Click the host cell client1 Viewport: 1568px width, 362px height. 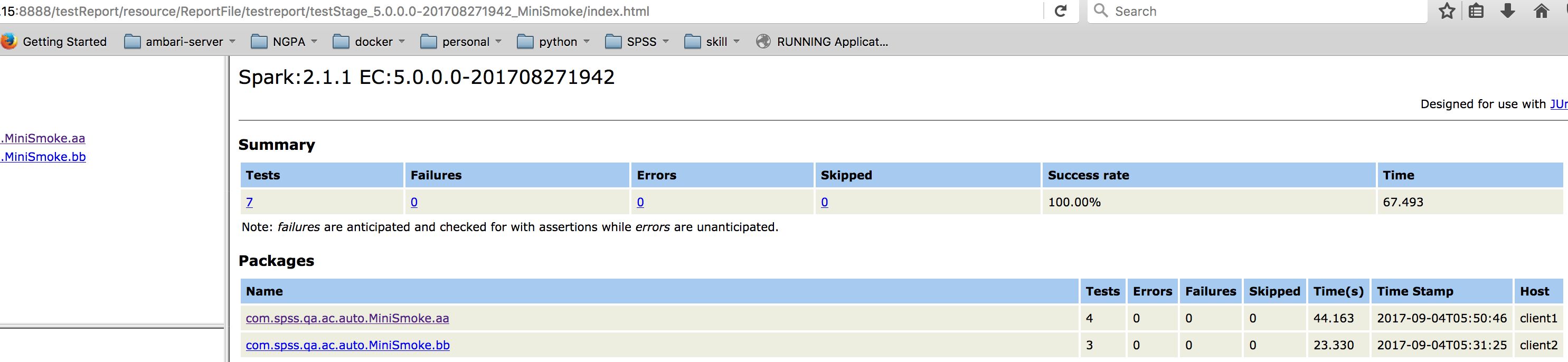(x=1539, y=318)
